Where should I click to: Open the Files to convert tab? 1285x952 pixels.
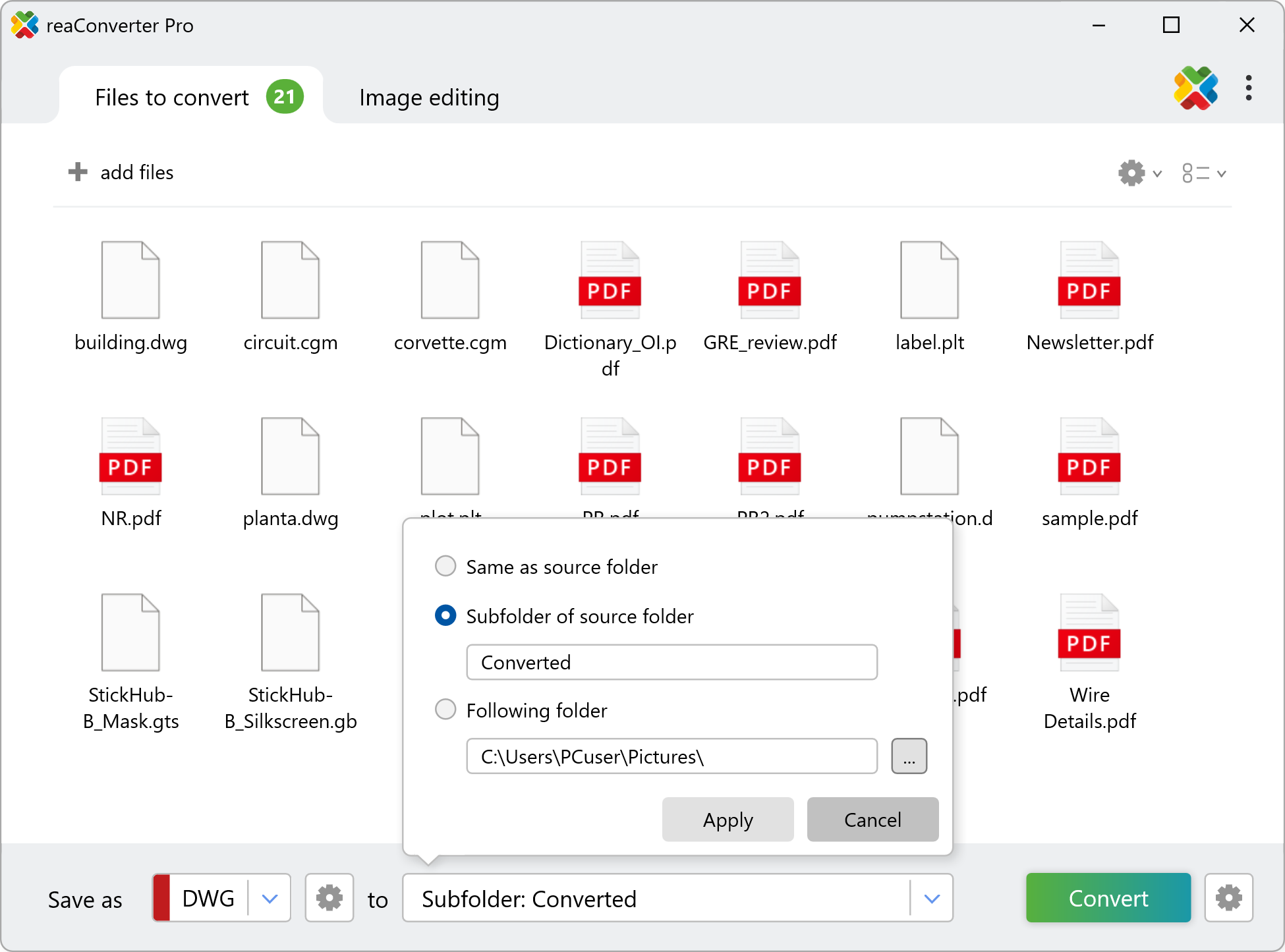pyautogui.click(x=171, y=98)
